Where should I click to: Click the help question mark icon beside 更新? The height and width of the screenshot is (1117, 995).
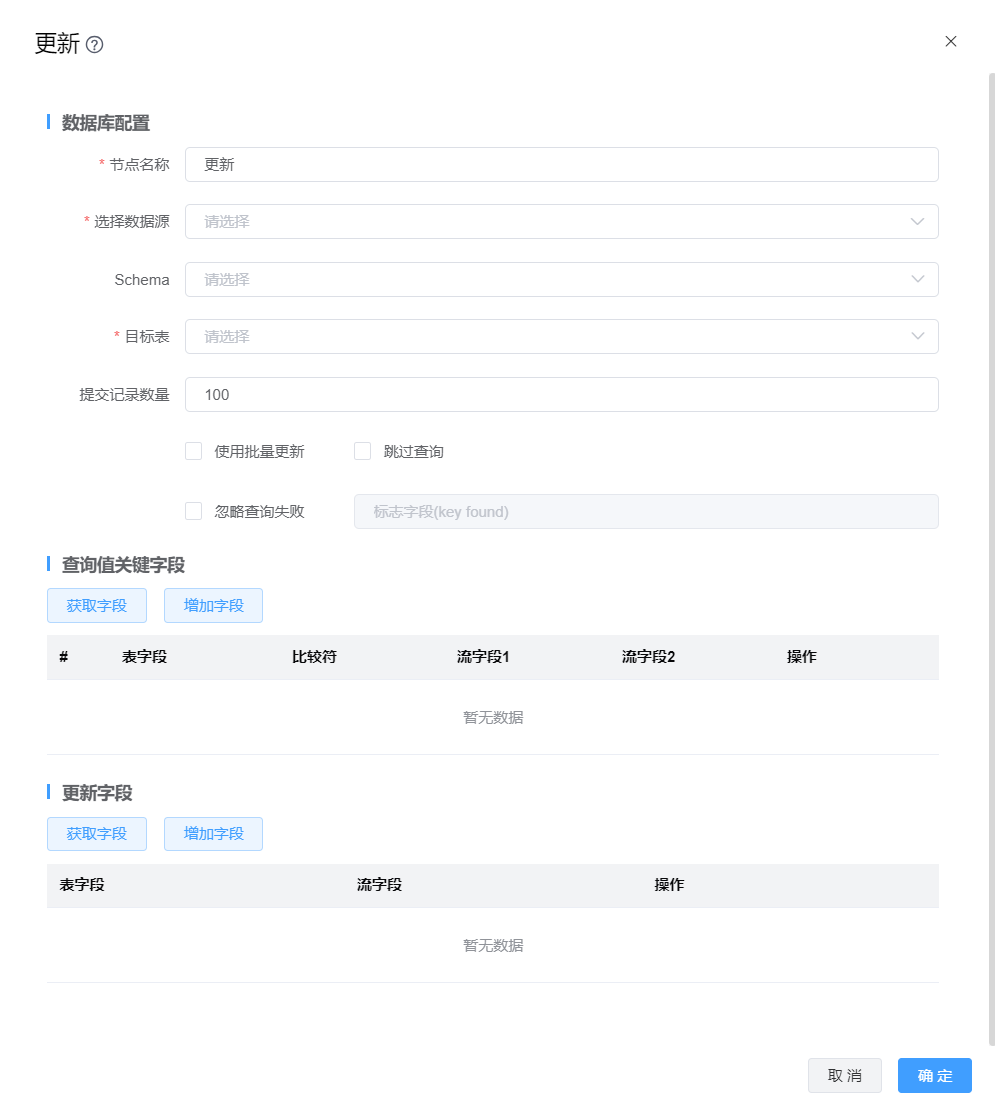pos(95,45)
